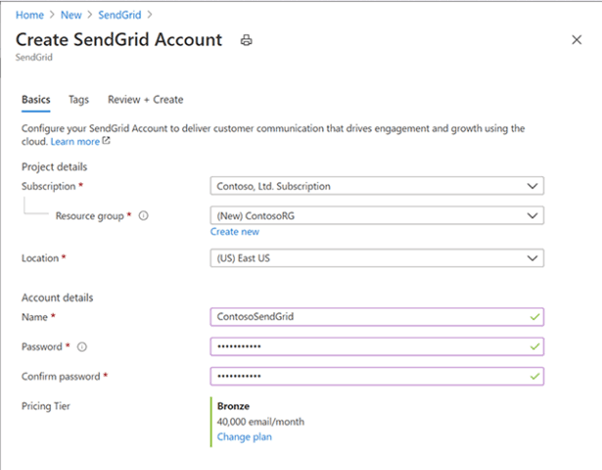The image size is (602, 470).
Task: Open the Subscription dropdown
Action: click(377, 186)
